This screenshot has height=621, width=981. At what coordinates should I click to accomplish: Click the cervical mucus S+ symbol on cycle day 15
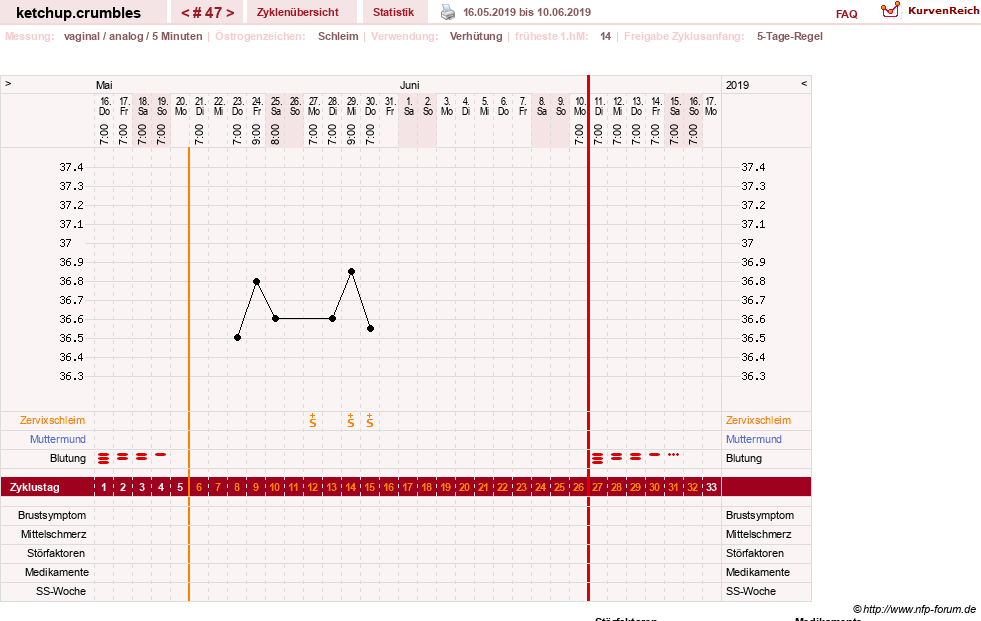click(370, 420)
